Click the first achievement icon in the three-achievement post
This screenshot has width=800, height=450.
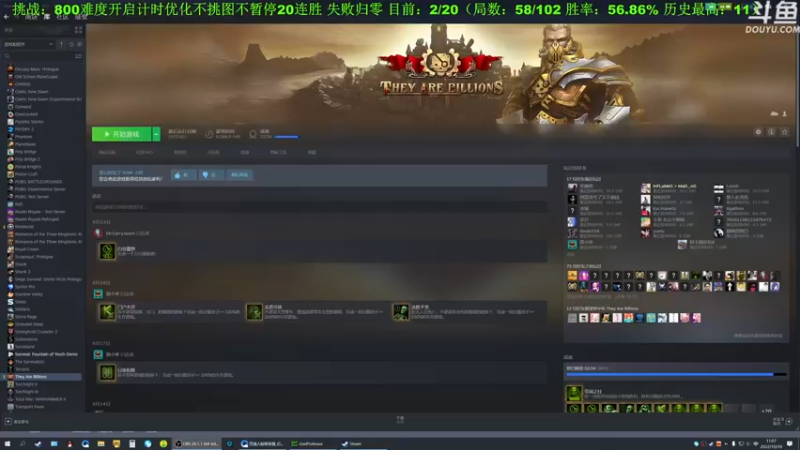coord(107,312)
